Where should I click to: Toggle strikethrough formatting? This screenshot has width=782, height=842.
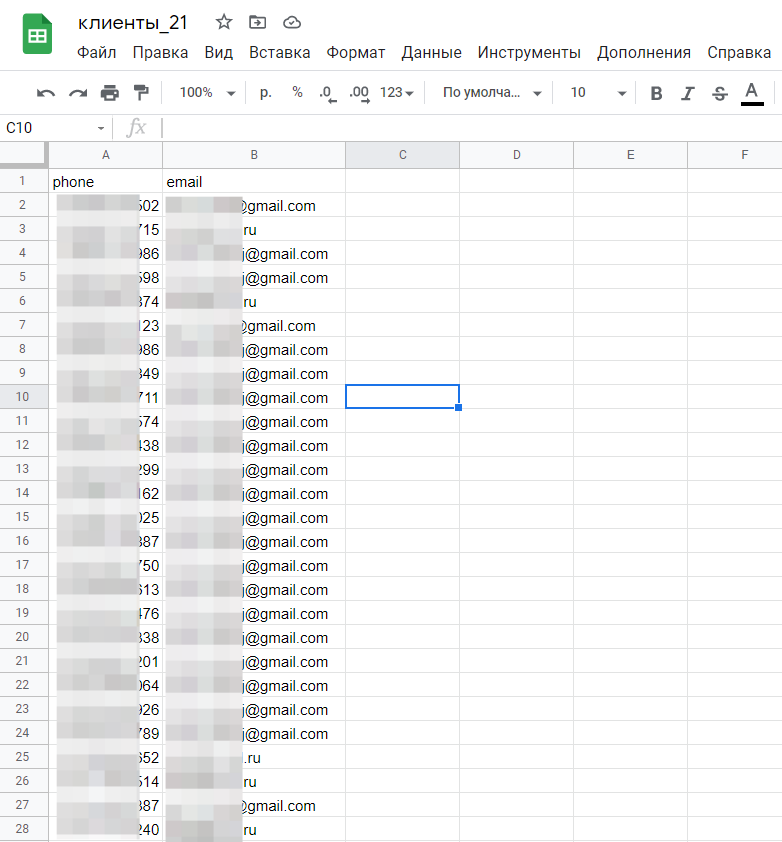coord(719,93)
